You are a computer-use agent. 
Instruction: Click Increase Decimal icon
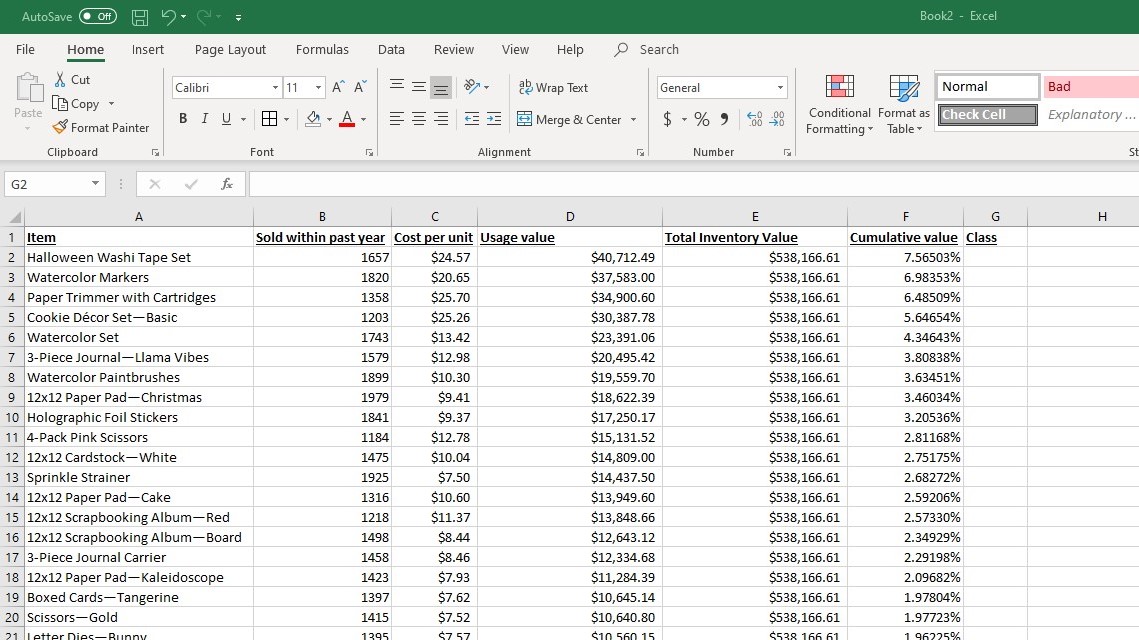[x=755, y=119]
